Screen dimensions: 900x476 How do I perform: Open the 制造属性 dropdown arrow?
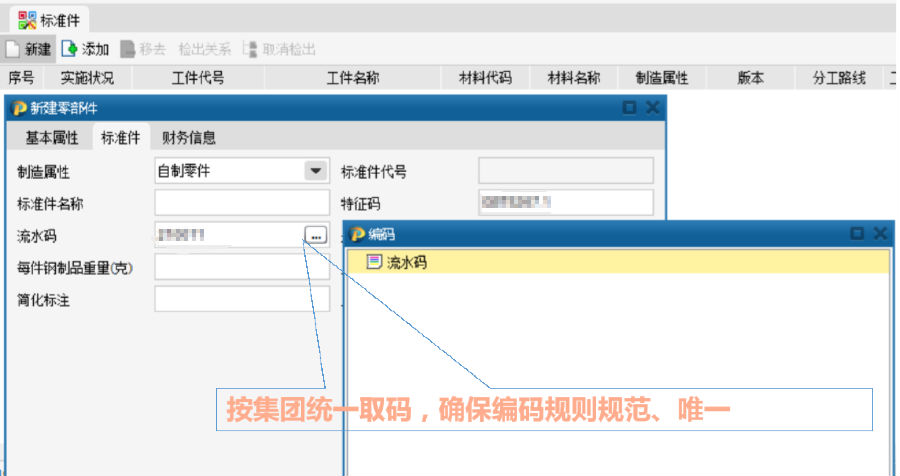click(316, 171)
